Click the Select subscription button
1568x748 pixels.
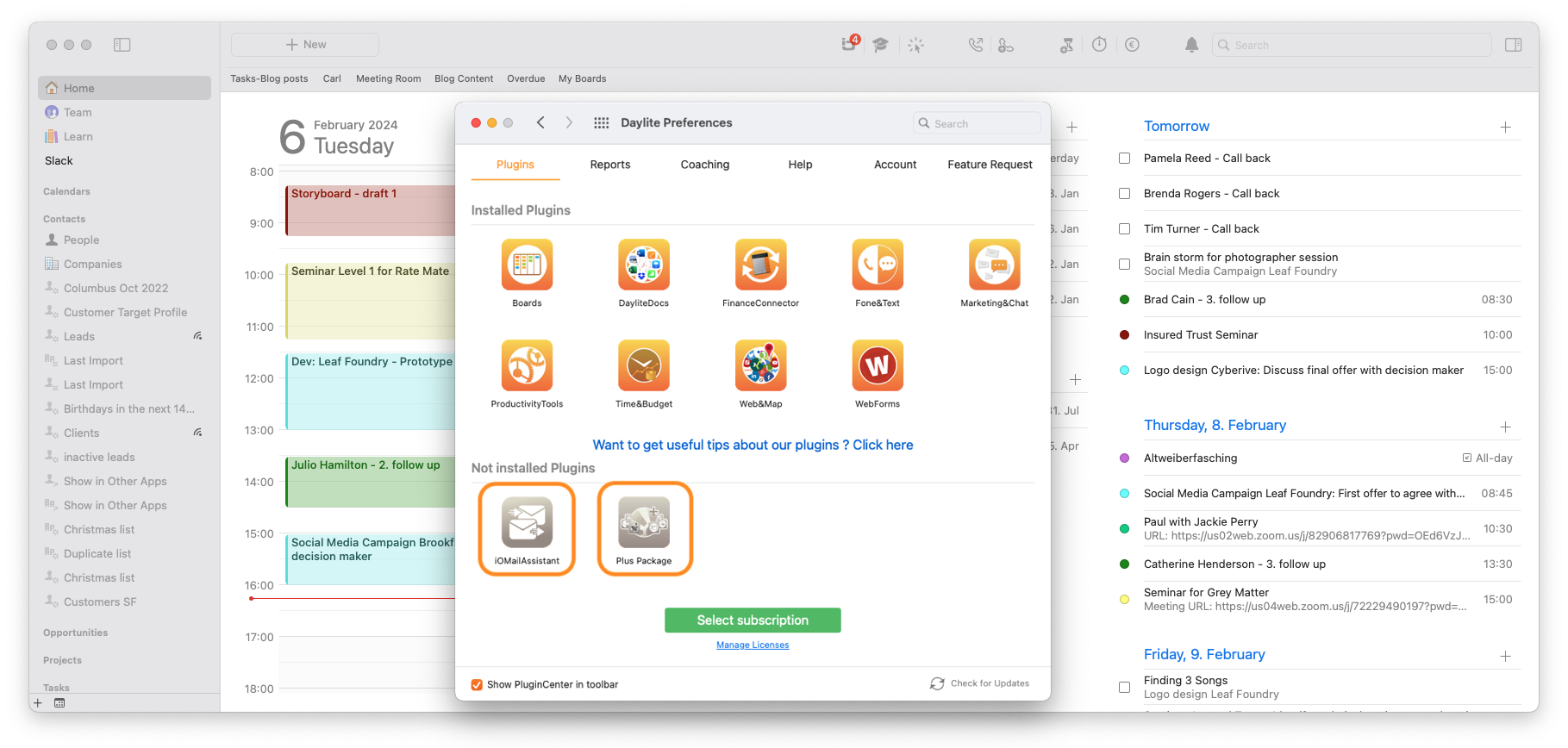pos(753,620)
